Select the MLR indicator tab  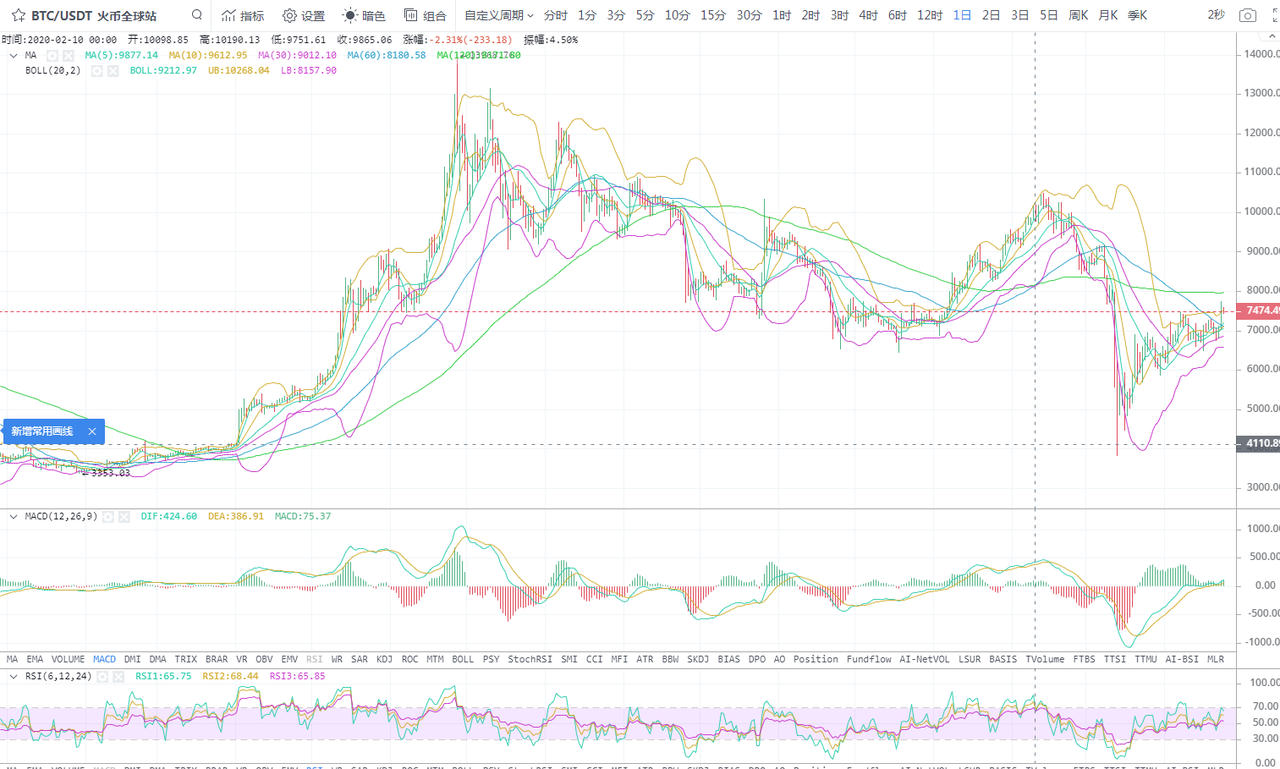[1215, 660]
